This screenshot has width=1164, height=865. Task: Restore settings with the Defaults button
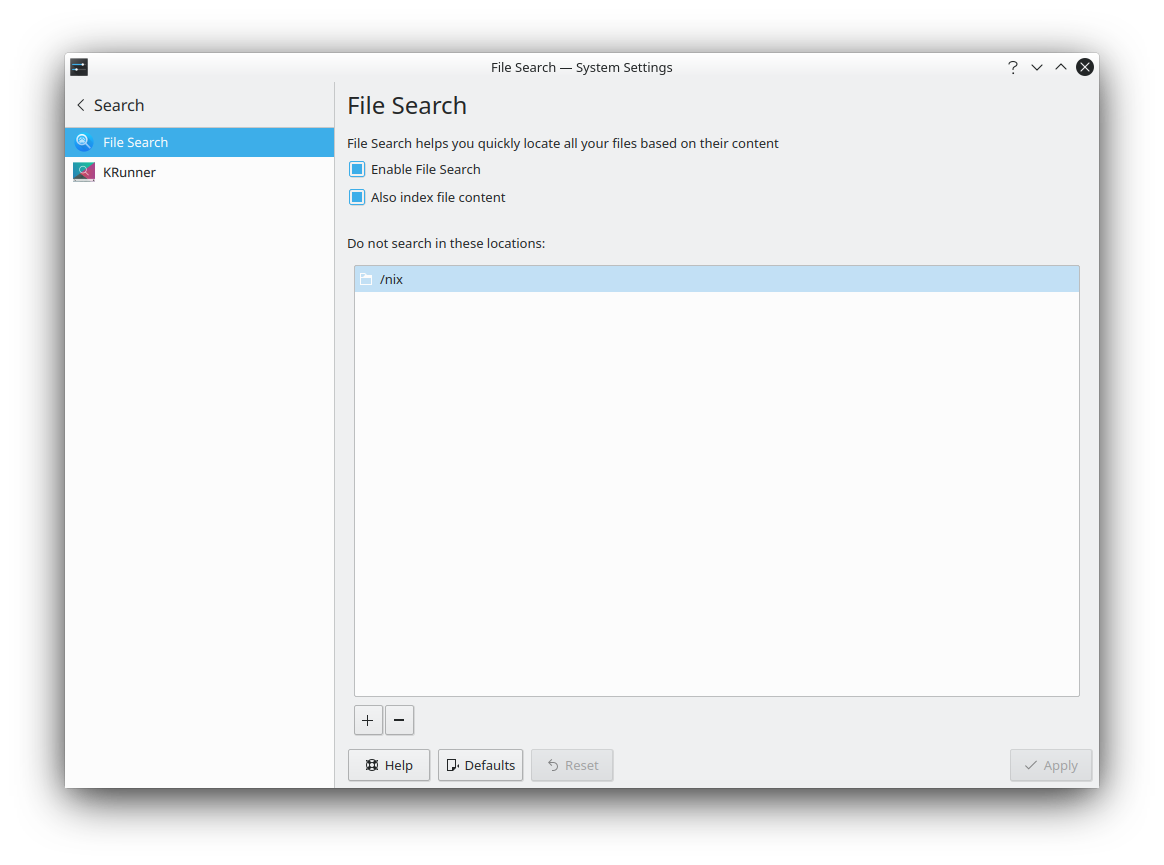pos(480,766)
